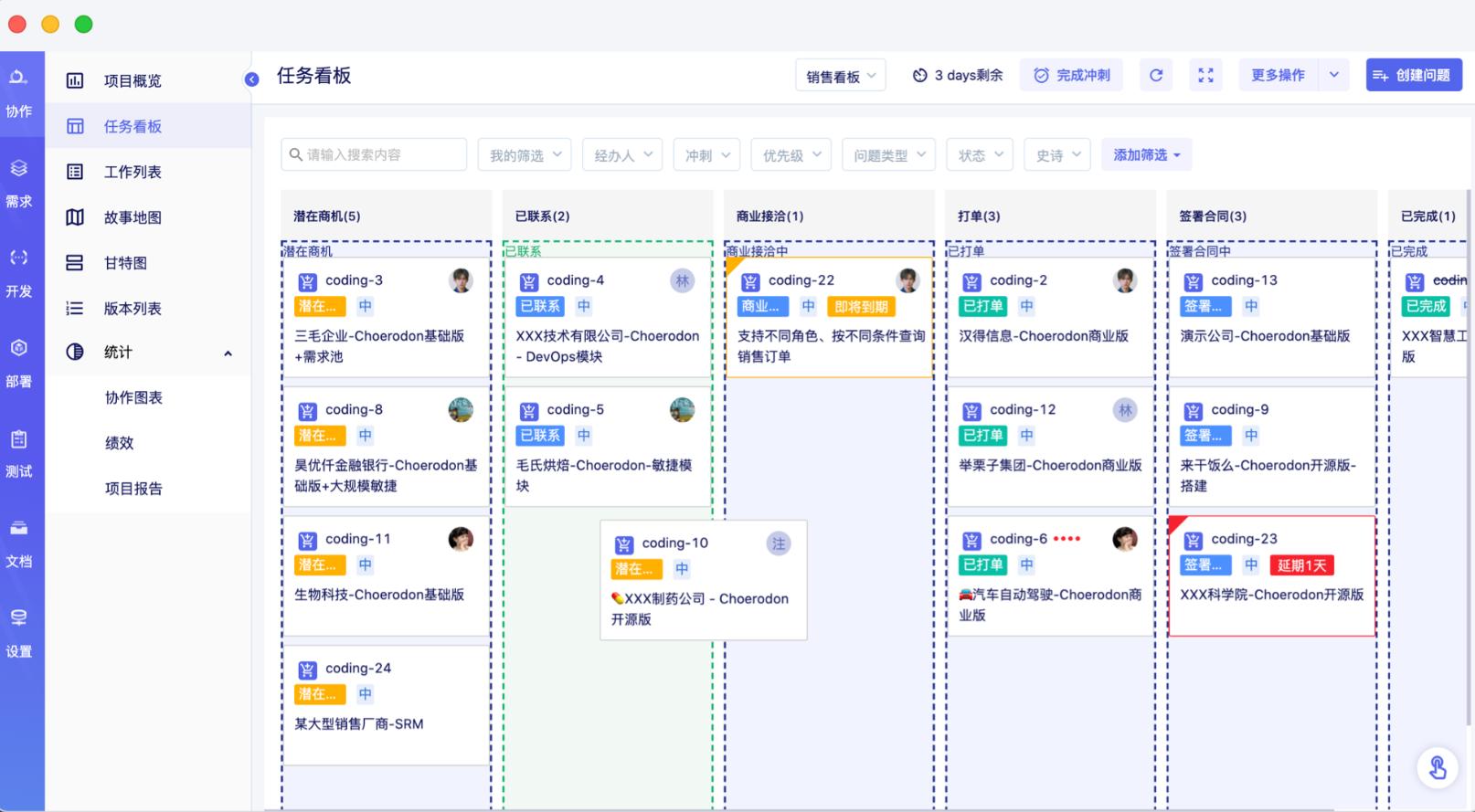Enter fullscreen with the expand icon
Image resolution: width=1475 pixels, height=812 pixels.
click(x=1206, y=76)
